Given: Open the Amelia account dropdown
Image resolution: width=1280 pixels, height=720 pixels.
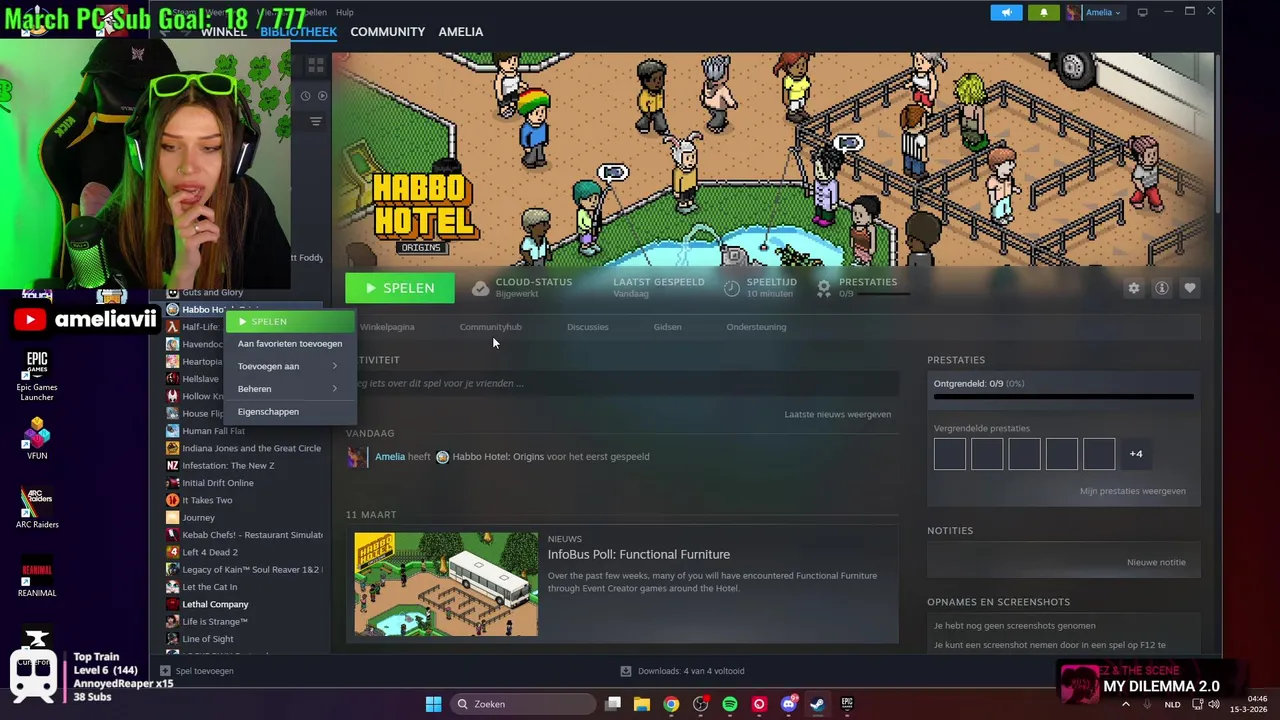Looking at the screenshot, I should pyautogui.click(x=1097, y=12).
